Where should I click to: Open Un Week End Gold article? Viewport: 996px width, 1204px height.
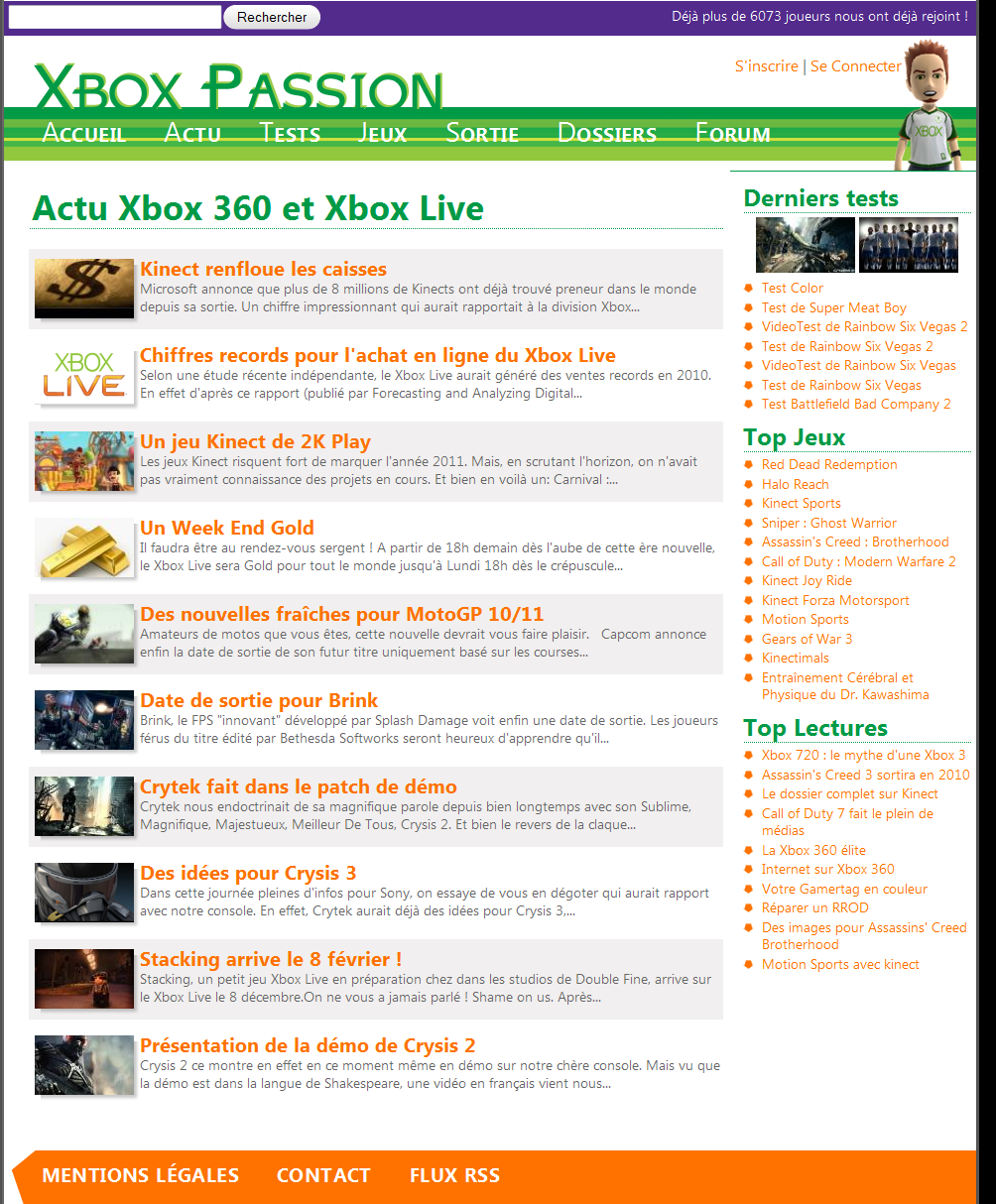227,528
